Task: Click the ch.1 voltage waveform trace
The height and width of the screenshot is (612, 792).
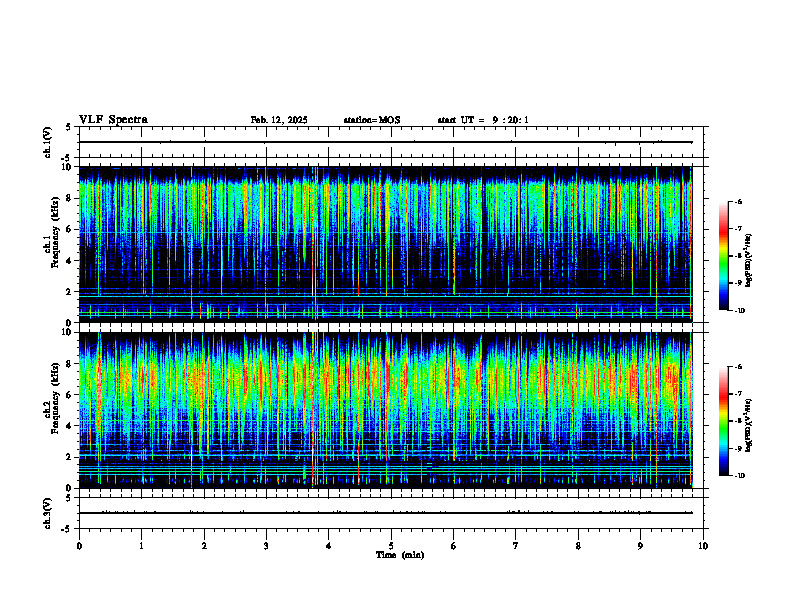Action: tap(385, 142)
